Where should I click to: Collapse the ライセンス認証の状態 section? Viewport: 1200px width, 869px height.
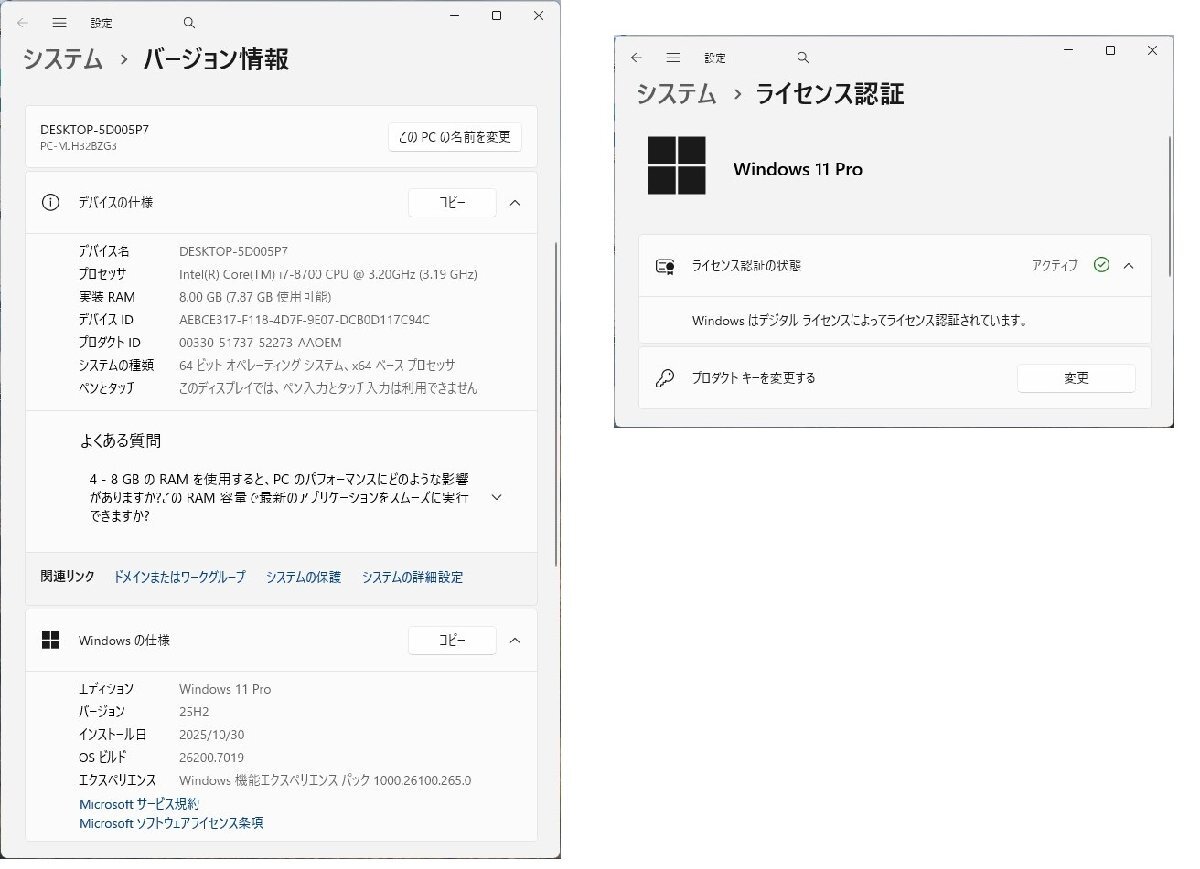[x=1129, y=265]
